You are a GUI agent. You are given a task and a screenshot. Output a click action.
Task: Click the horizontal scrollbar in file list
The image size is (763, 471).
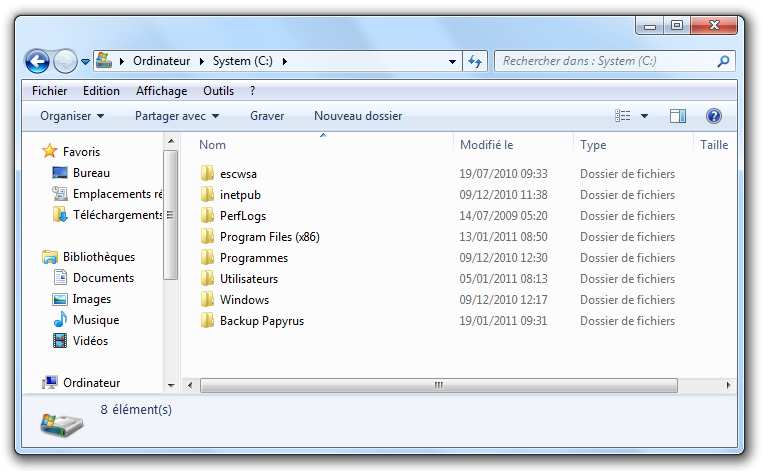[x=438, y=385]
